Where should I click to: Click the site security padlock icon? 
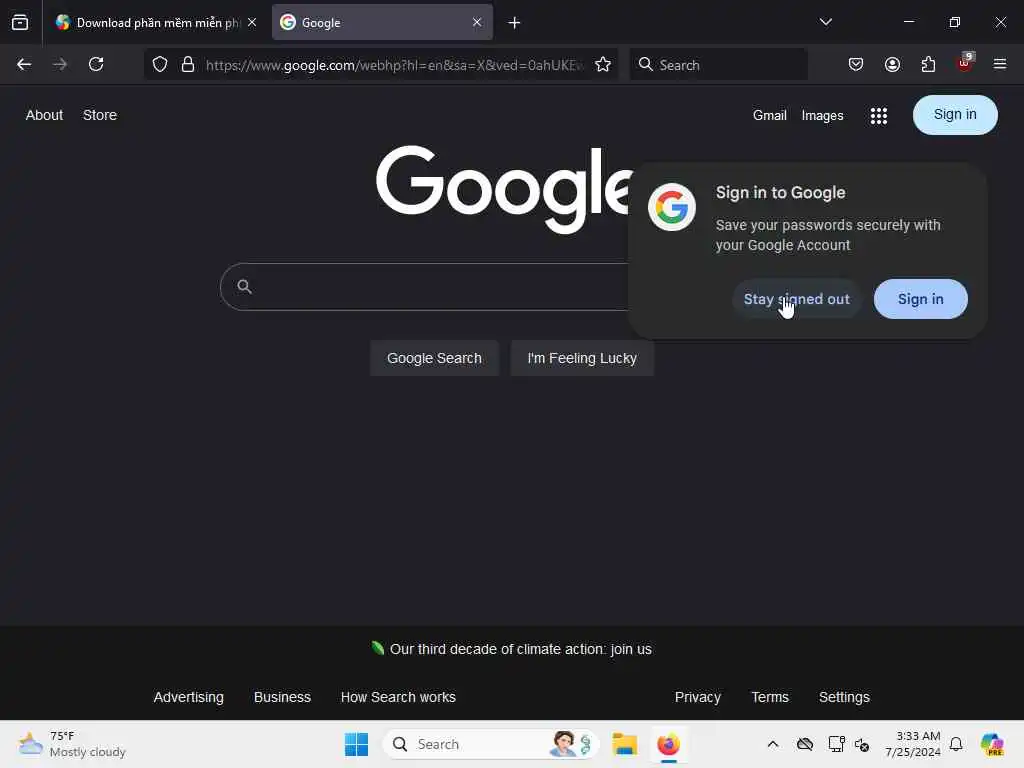[x=188, y=64]
